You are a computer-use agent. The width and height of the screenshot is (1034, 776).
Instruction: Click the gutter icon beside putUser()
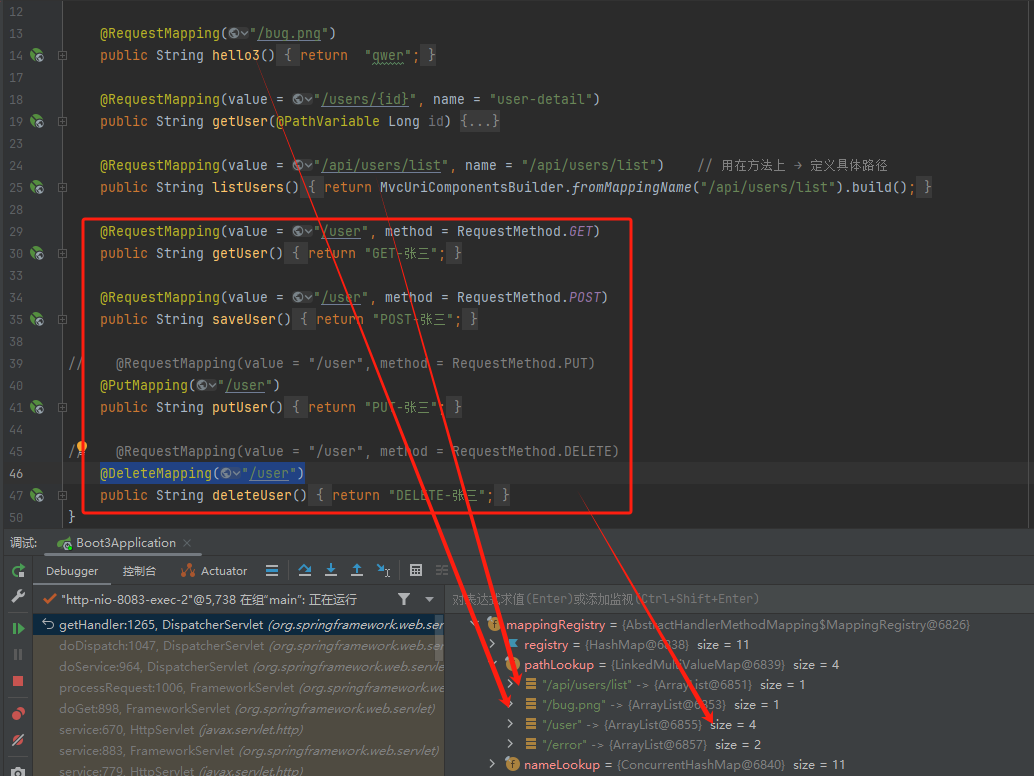(38, 407)
